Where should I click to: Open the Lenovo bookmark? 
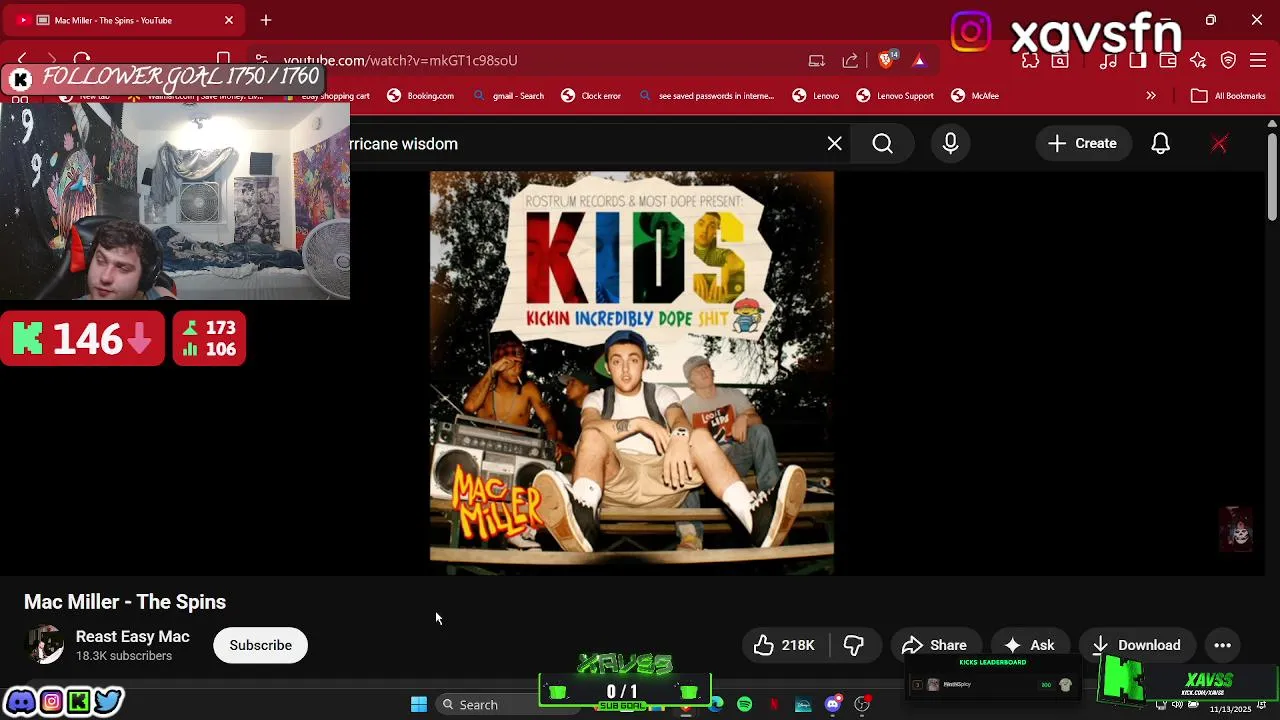click(x=816, y=96)
